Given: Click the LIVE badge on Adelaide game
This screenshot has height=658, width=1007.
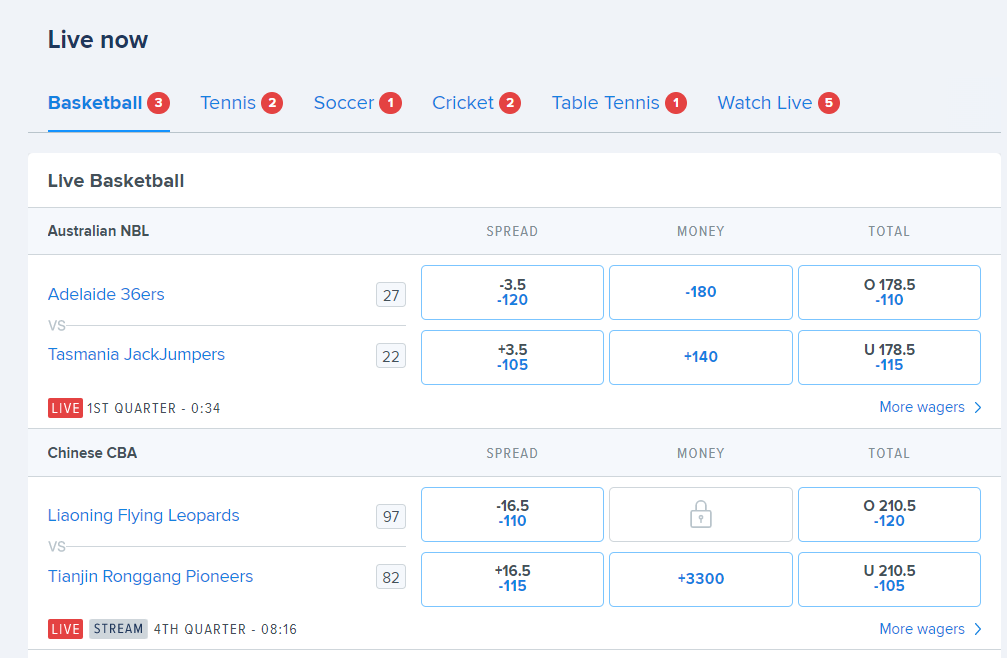Looking at the screenshot, I should tap(66, 408).
